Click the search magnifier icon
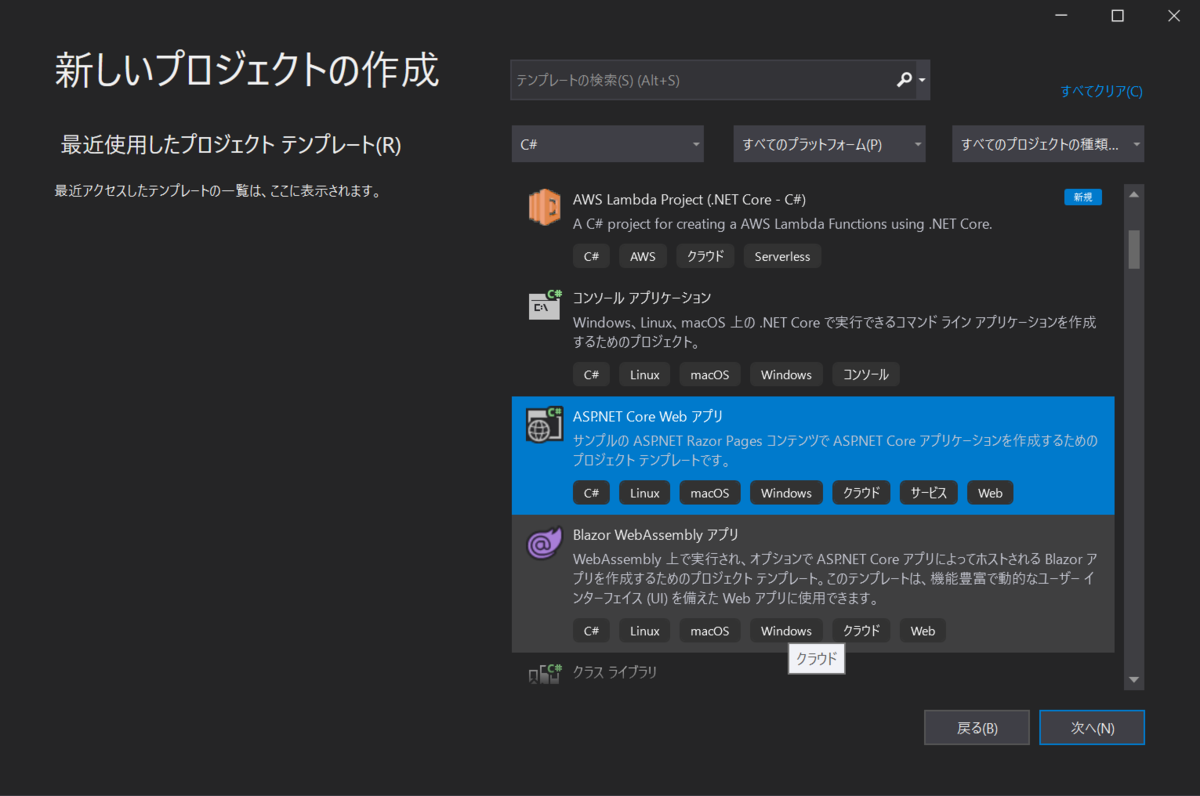Screen dimensions: 1200x796 (x=904, y=80)
